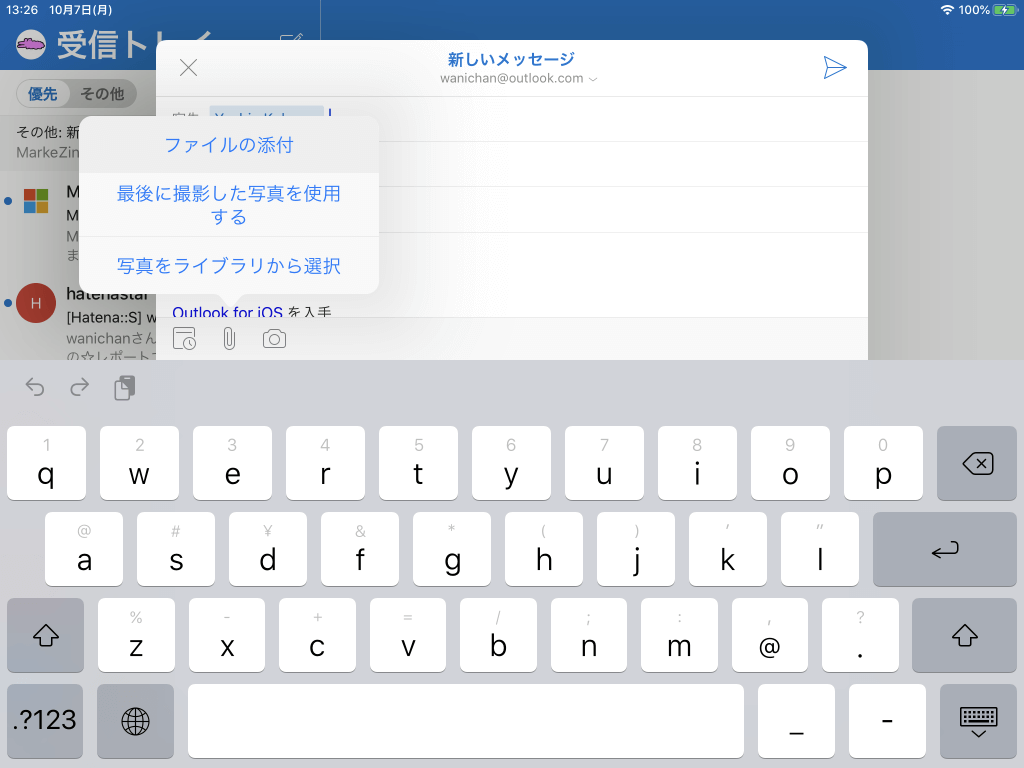Open the Microsoft logo email in the inbox
Viewport: 1024px width, 768px height.
(78, 223)
